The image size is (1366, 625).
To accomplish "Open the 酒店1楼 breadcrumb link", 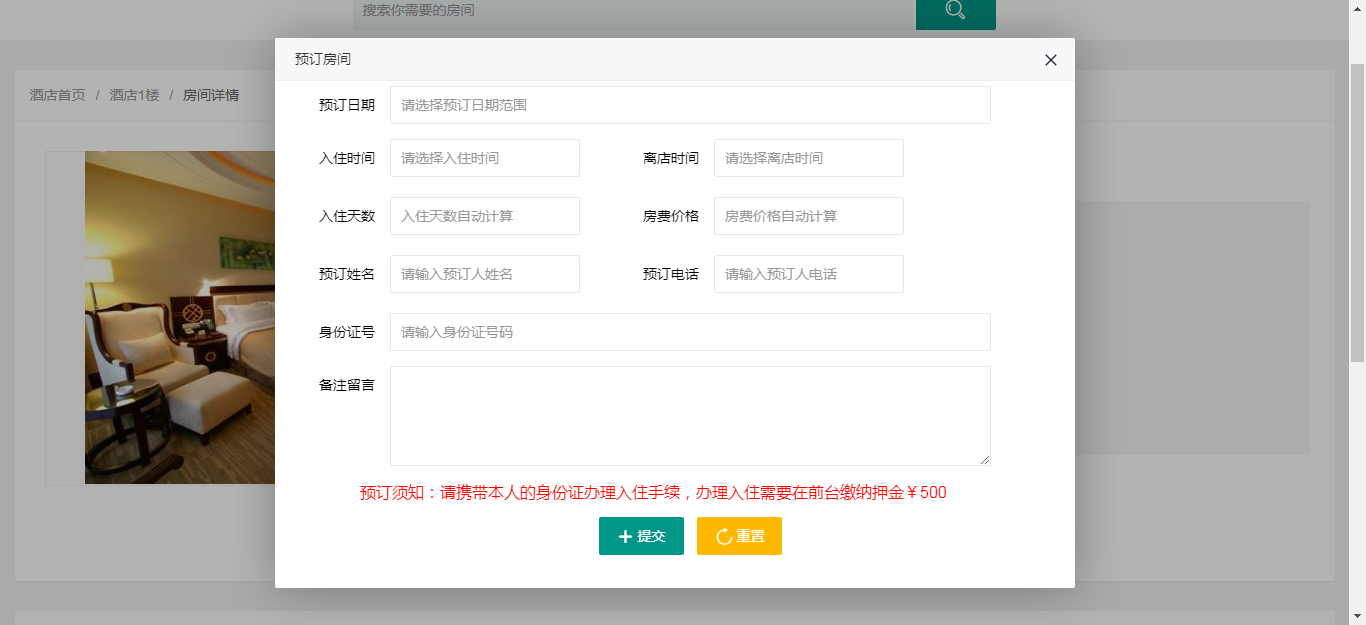I will coord(134,95).
